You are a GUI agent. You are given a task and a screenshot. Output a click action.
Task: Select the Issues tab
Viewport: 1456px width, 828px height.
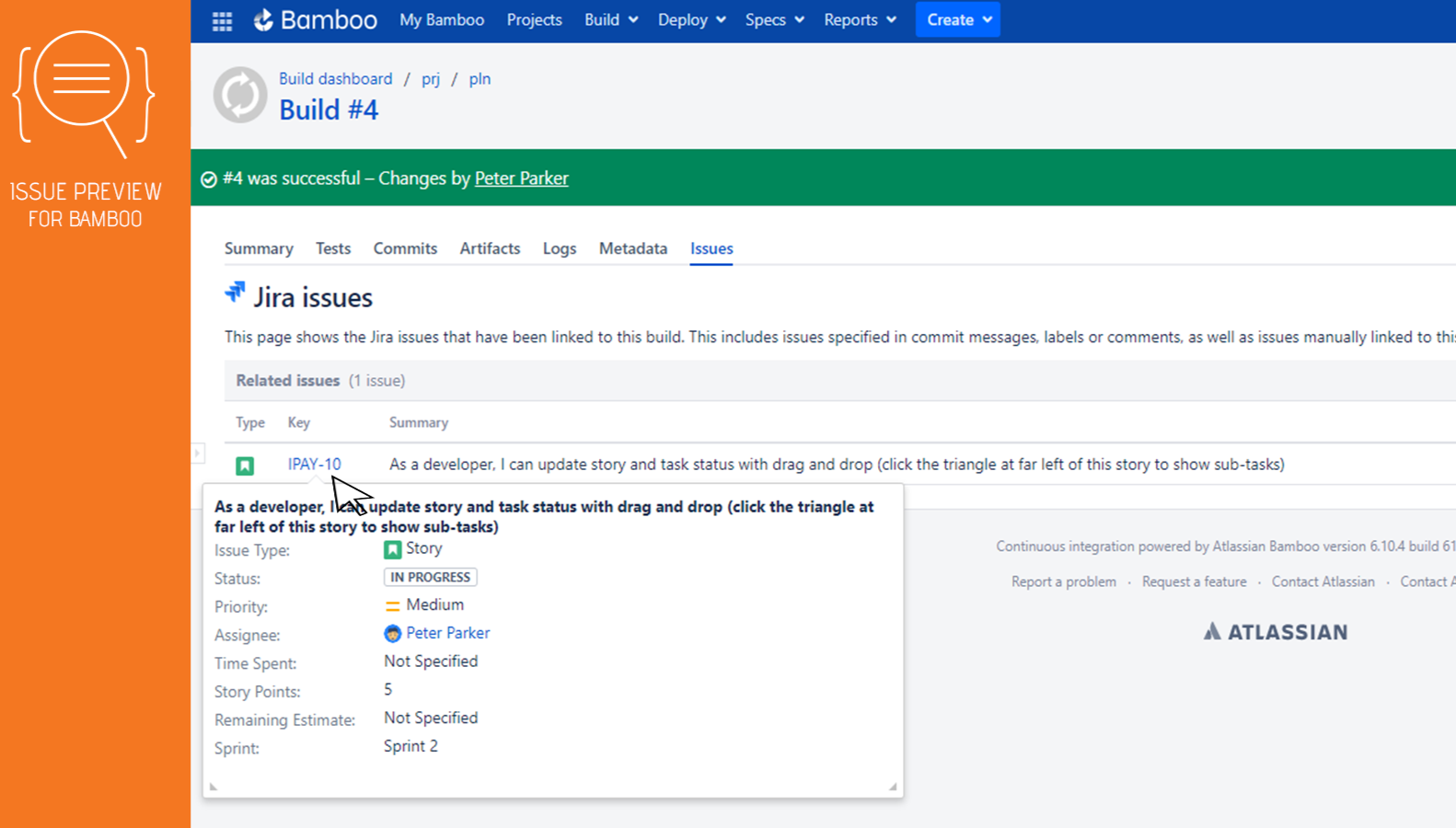711,248
